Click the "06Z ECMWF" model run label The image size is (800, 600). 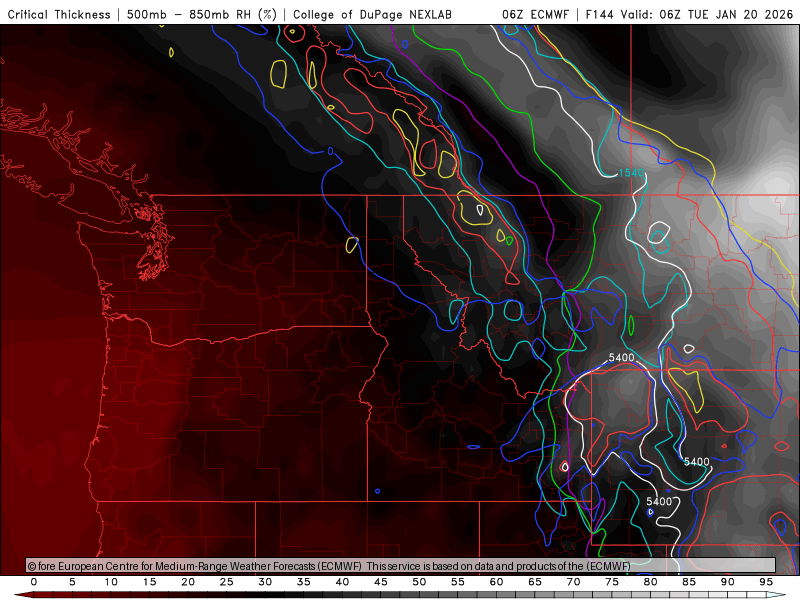coord(535,15)
